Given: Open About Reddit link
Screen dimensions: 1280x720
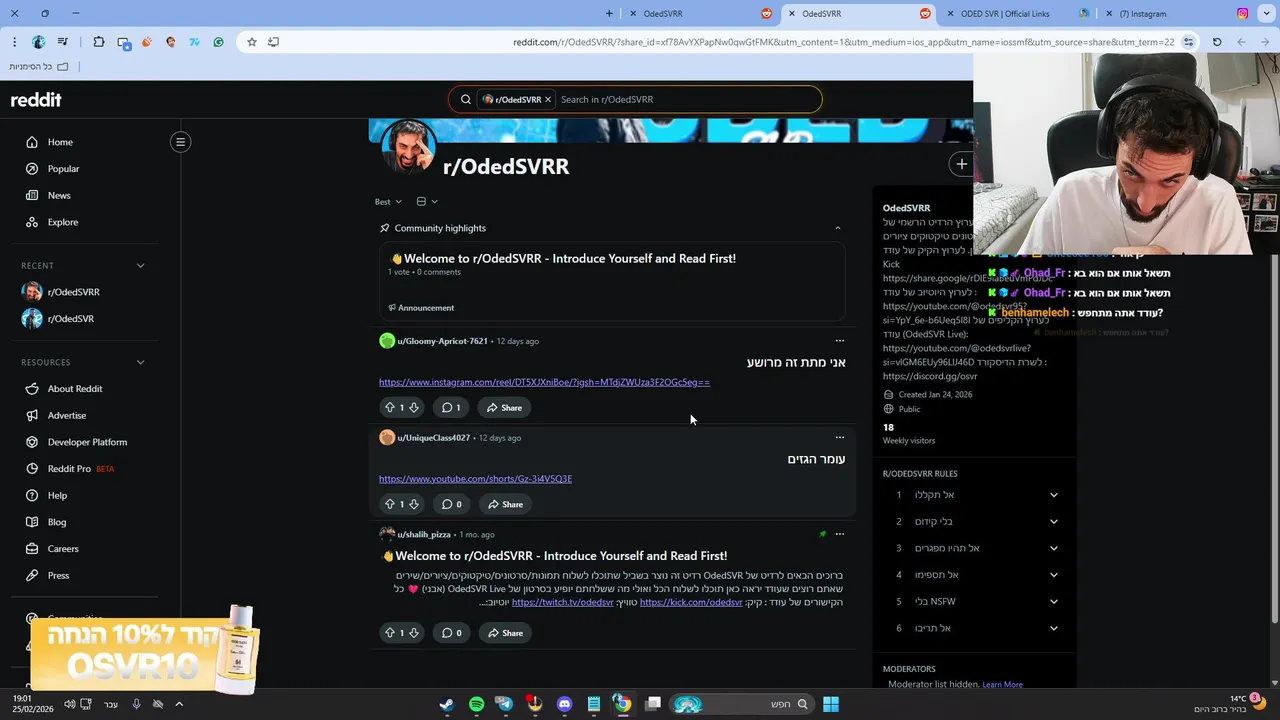Looking at the screenshot, I should point(75,389).
